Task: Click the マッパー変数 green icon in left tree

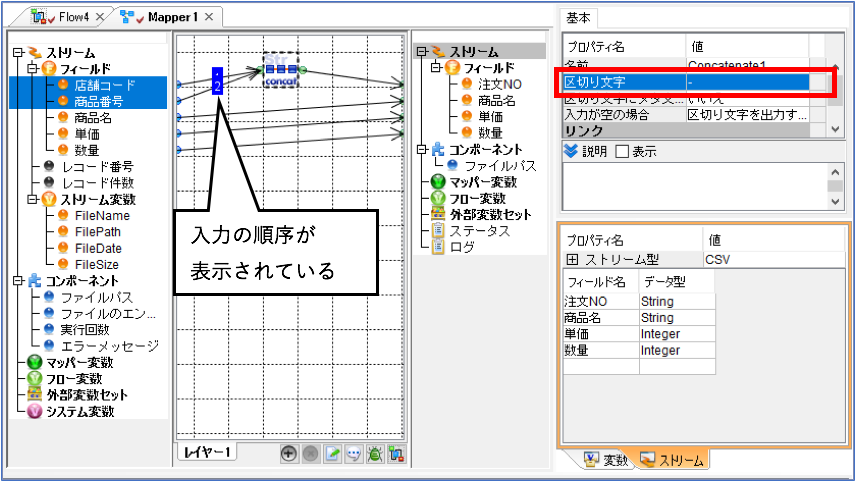Action: (x=34, y=362)
